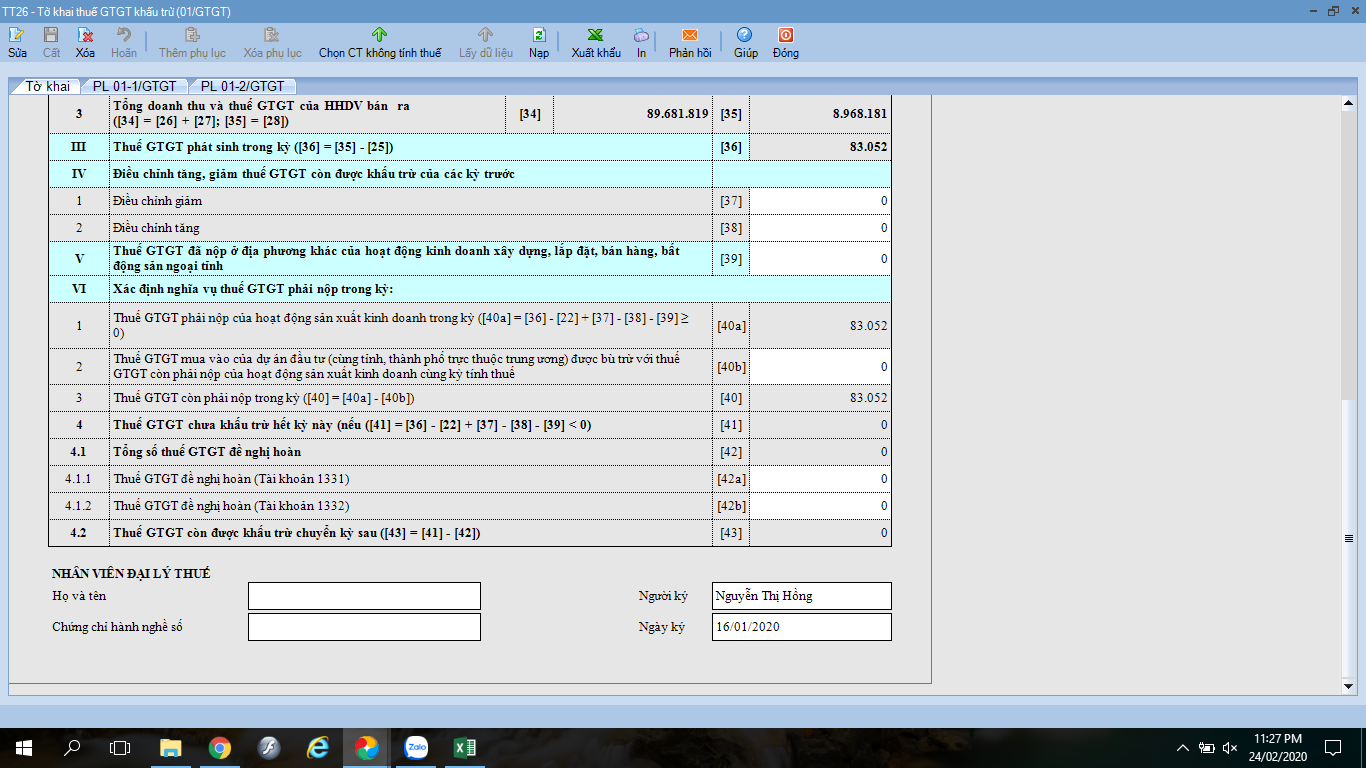Switch to PL 01-1/GTGT tab
Image resolution: width=1366 pixels, height=768 pixels.
[134, 87]
